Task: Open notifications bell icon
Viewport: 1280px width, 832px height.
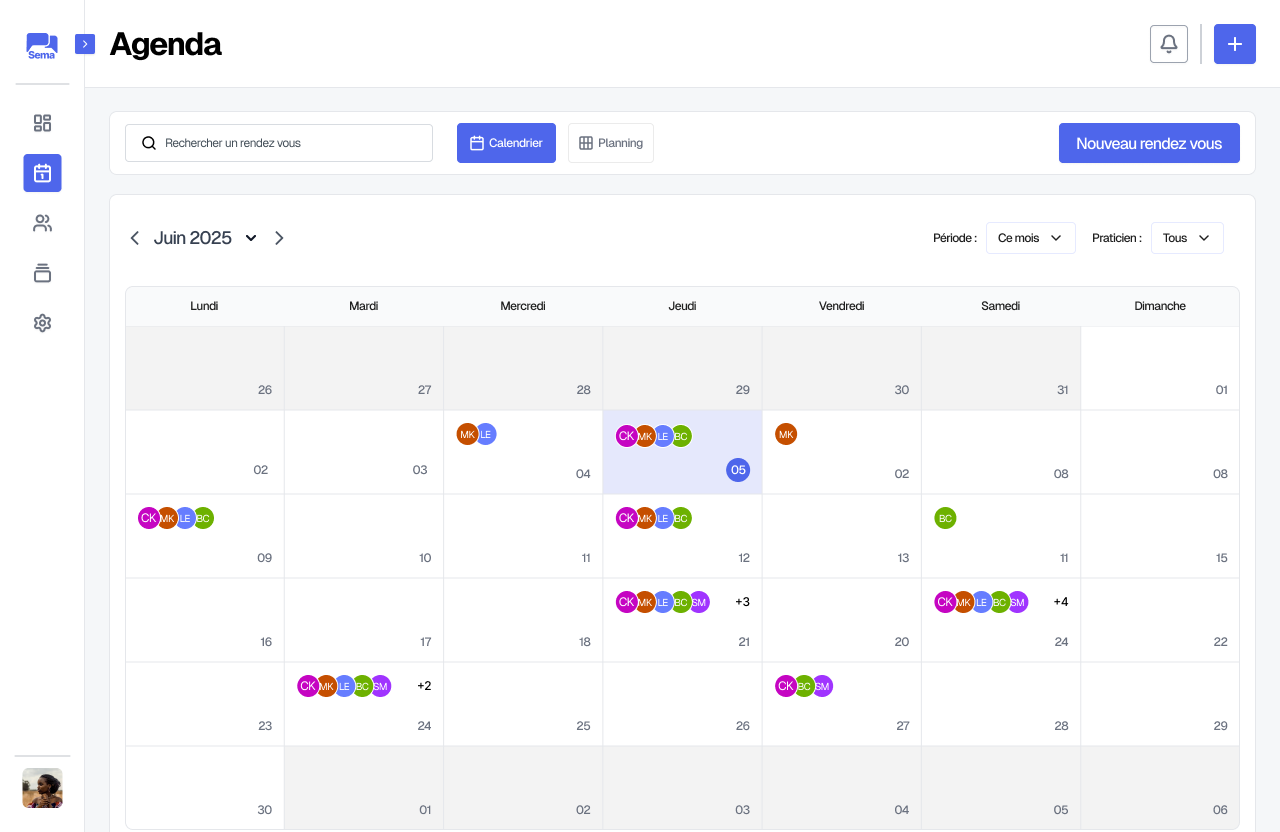Action: [1169, 44]
